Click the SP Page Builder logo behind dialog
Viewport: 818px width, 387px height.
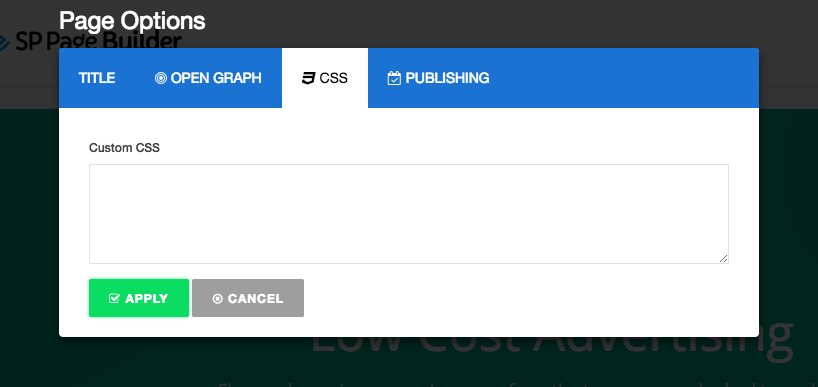(90, 41)
